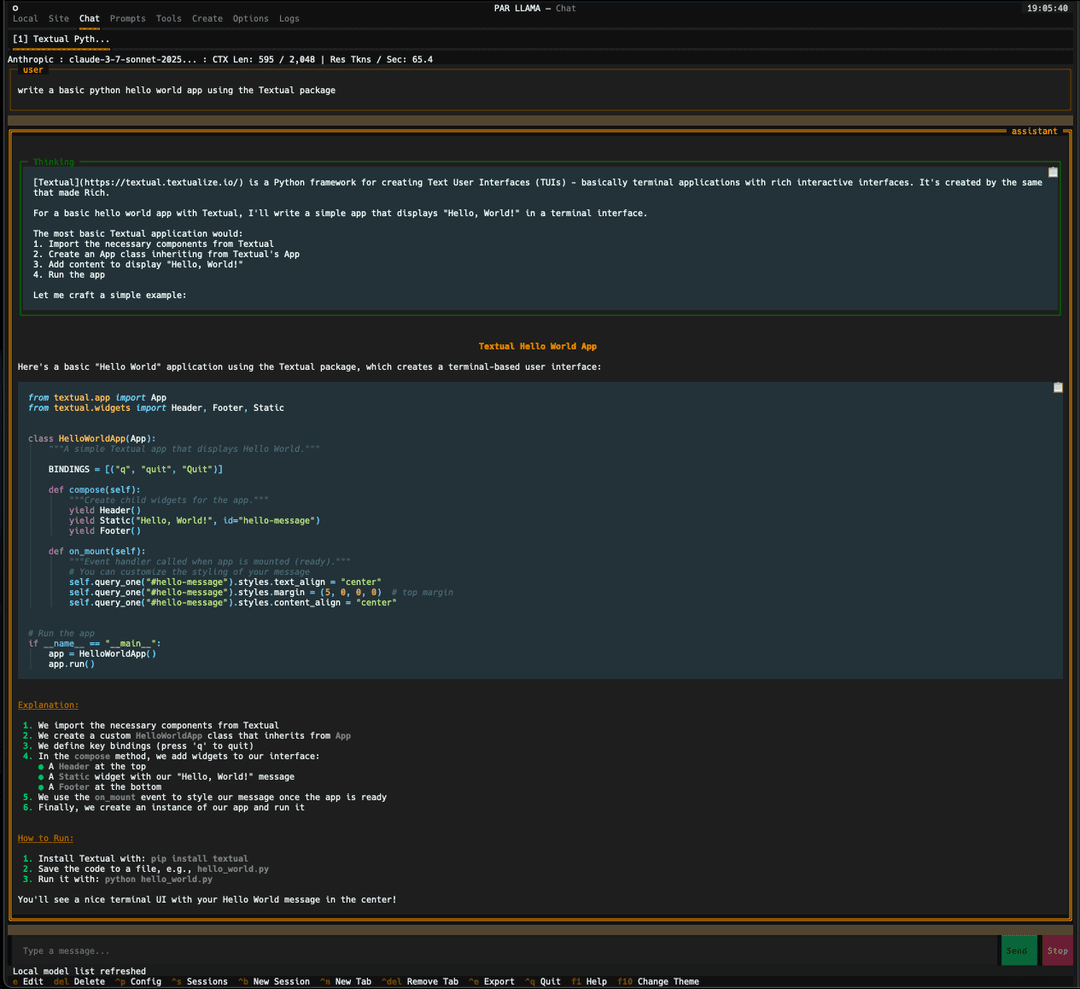Image resolution: width=1080 pixels, height=989 pixels.
Task: Copy the Thinking block with clipboard icon
Action: (x=1052, y=172)
